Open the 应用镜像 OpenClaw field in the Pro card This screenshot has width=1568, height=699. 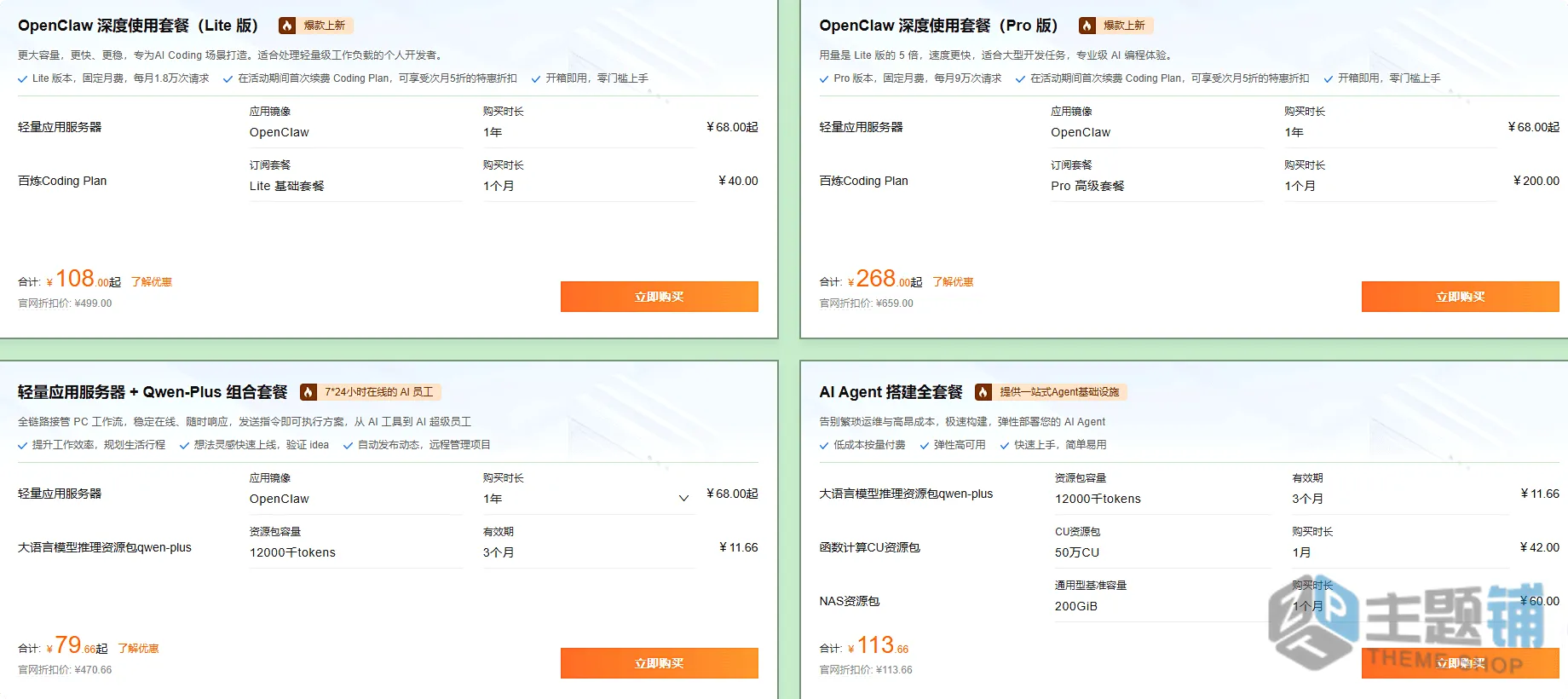[x=1156, y=132]
